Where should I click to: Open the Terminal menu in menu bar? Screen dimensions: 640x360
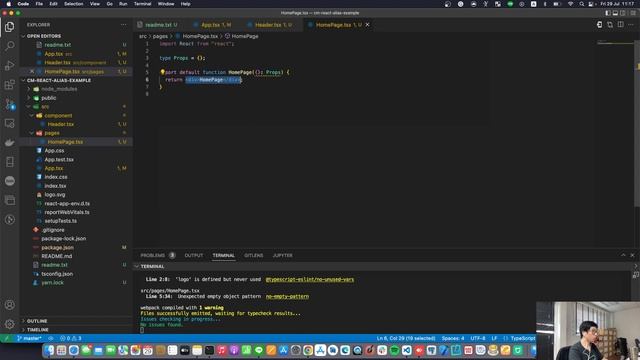point(142,4)
